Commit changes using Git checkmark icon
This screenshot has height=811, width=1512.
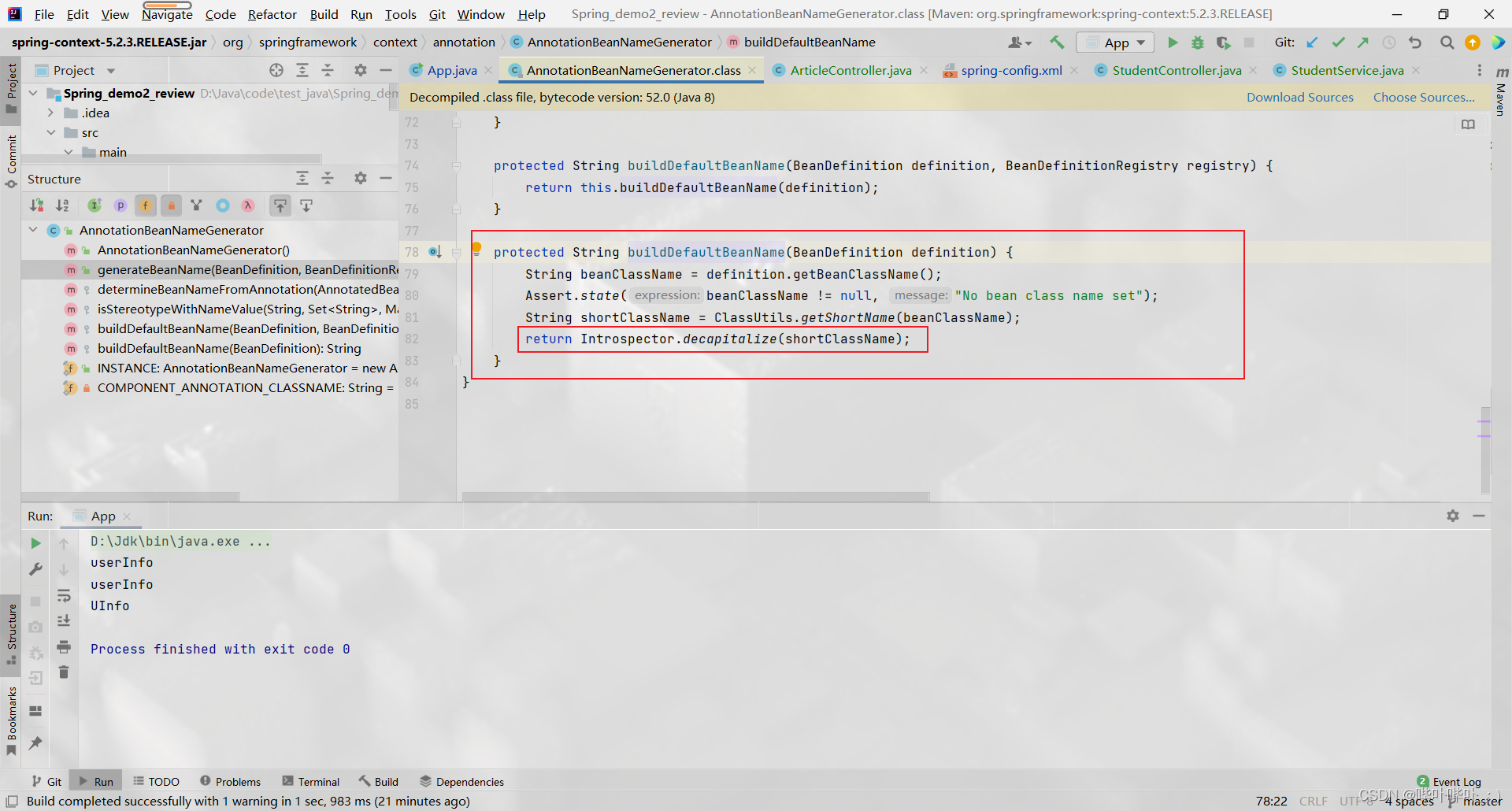(1338, 43)
